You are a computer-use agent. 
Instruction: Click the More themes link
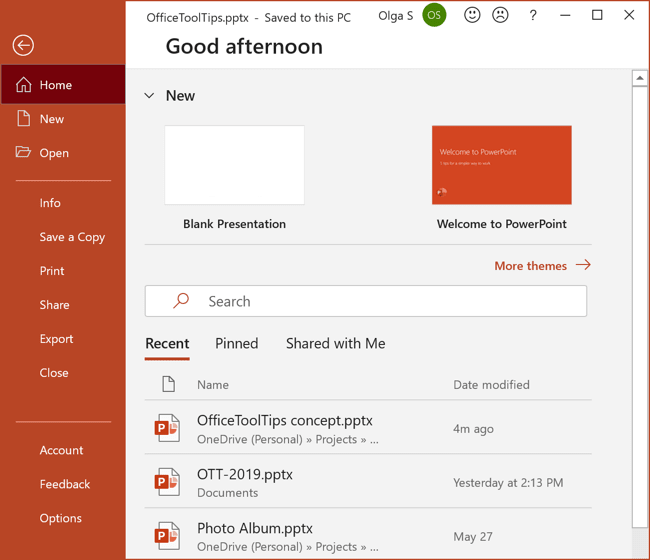[x=530, y=266]
